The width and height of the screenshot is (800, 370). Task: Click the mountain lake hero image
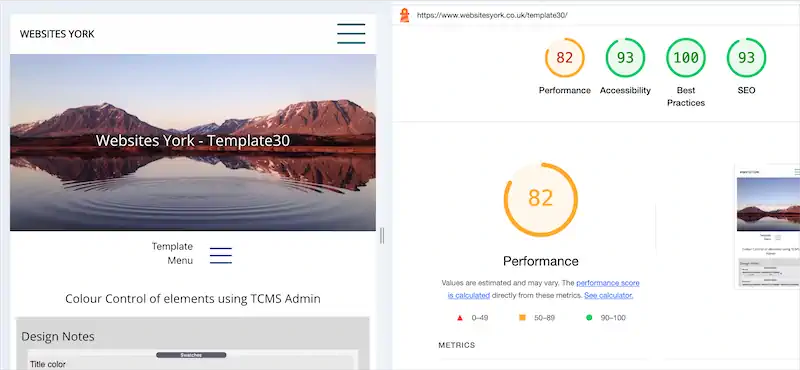(193, 142)
